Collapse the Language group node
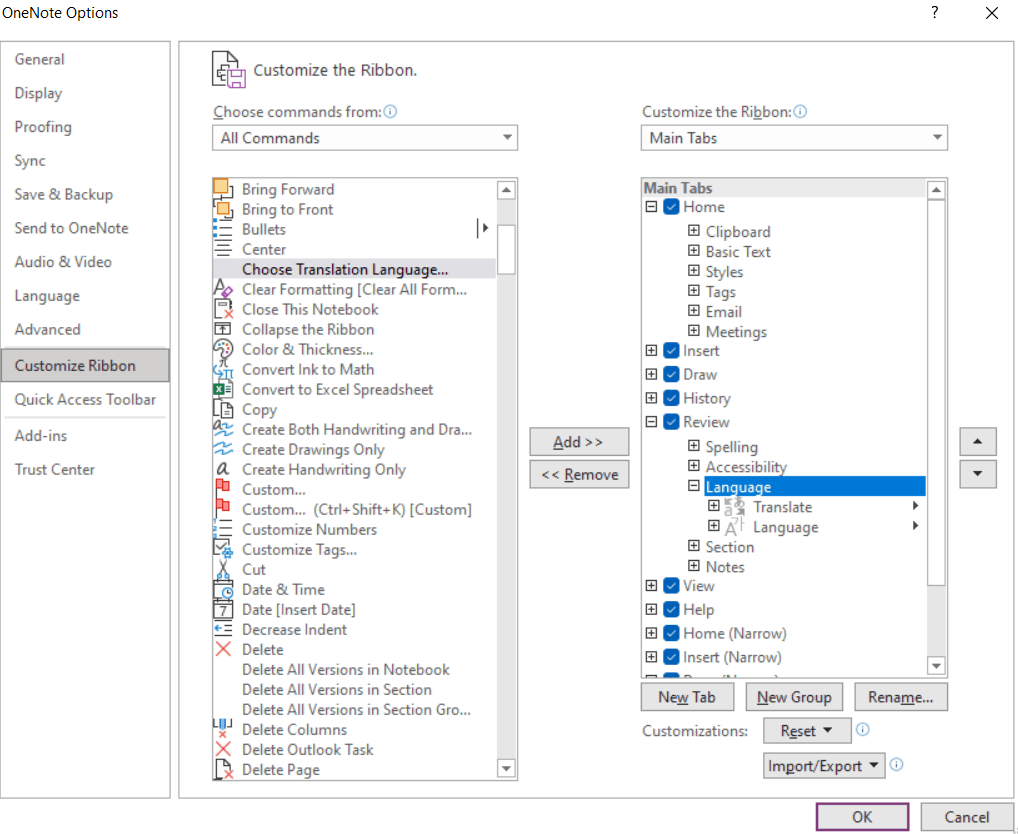Image resolution: width=1018 pixels, height=834 pixels. pyautogui.click(x=693, y=486)
